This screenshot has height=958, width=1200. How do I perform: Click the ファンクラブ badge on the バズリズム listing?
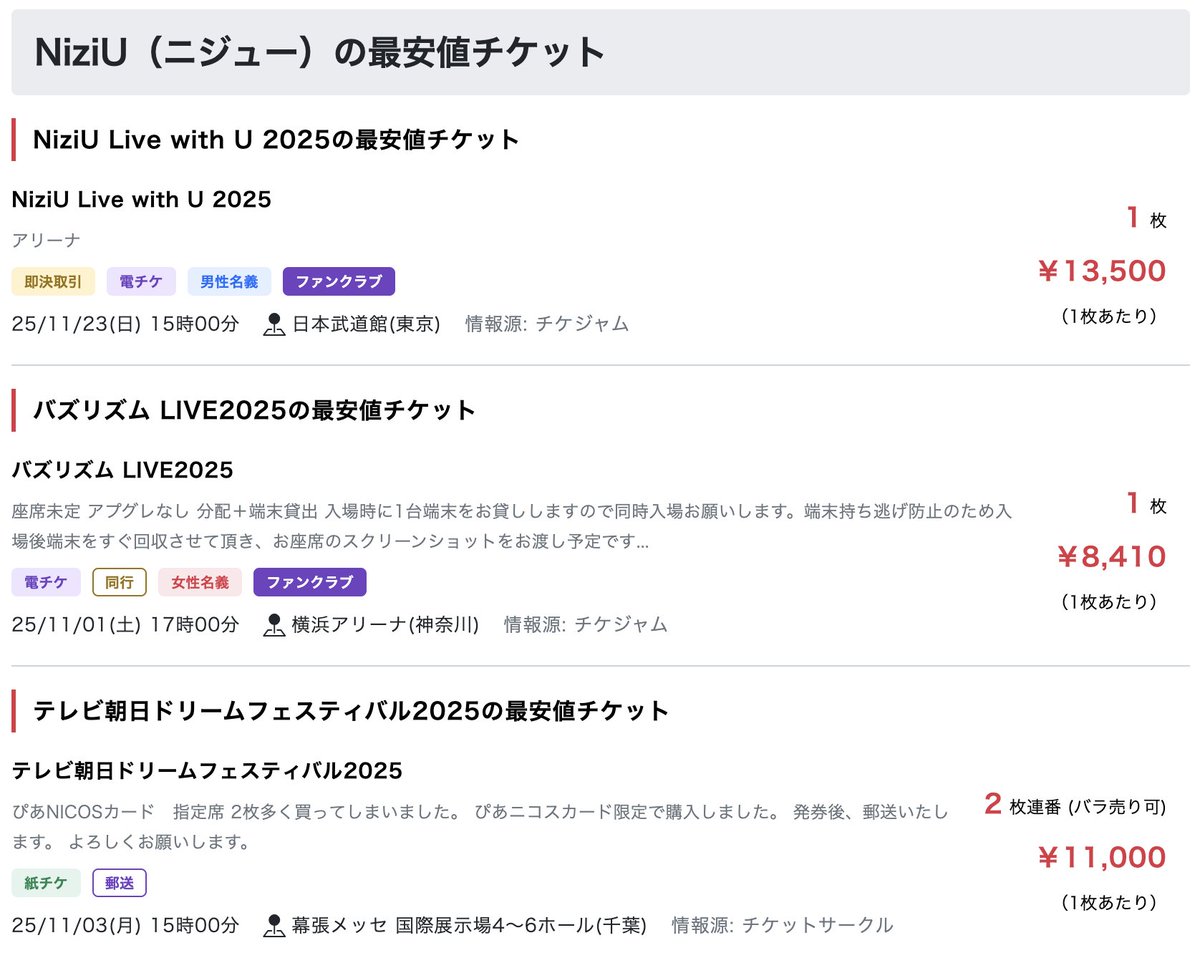pos(311,581)
